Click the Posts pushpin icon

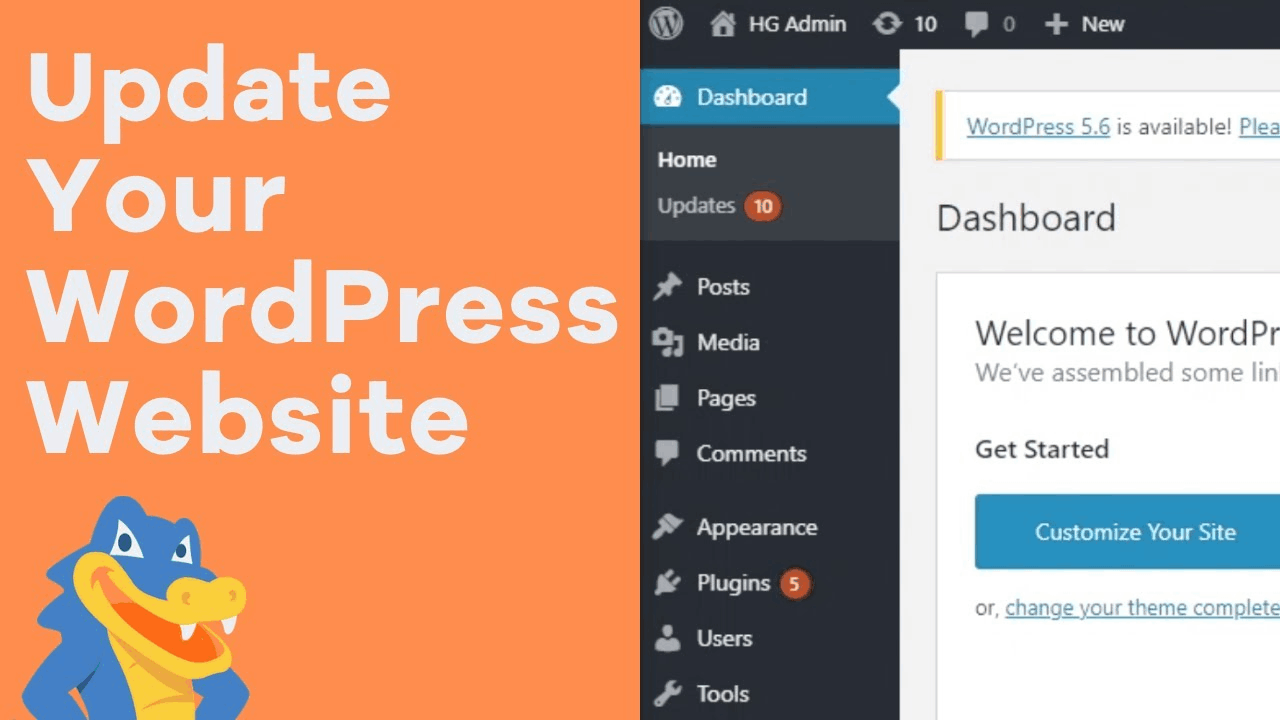click(x=667, y=287)
